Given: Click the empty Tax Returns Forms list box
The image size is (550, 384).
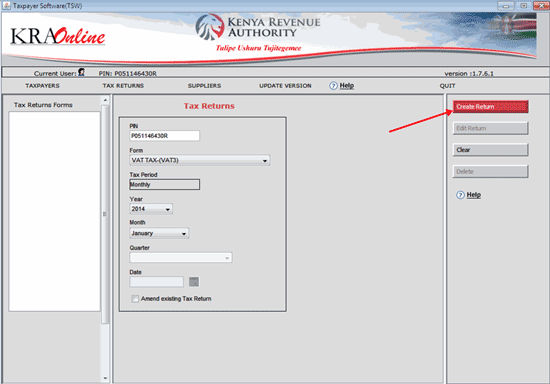Looking at the screenshot, I should pos(54,211).
